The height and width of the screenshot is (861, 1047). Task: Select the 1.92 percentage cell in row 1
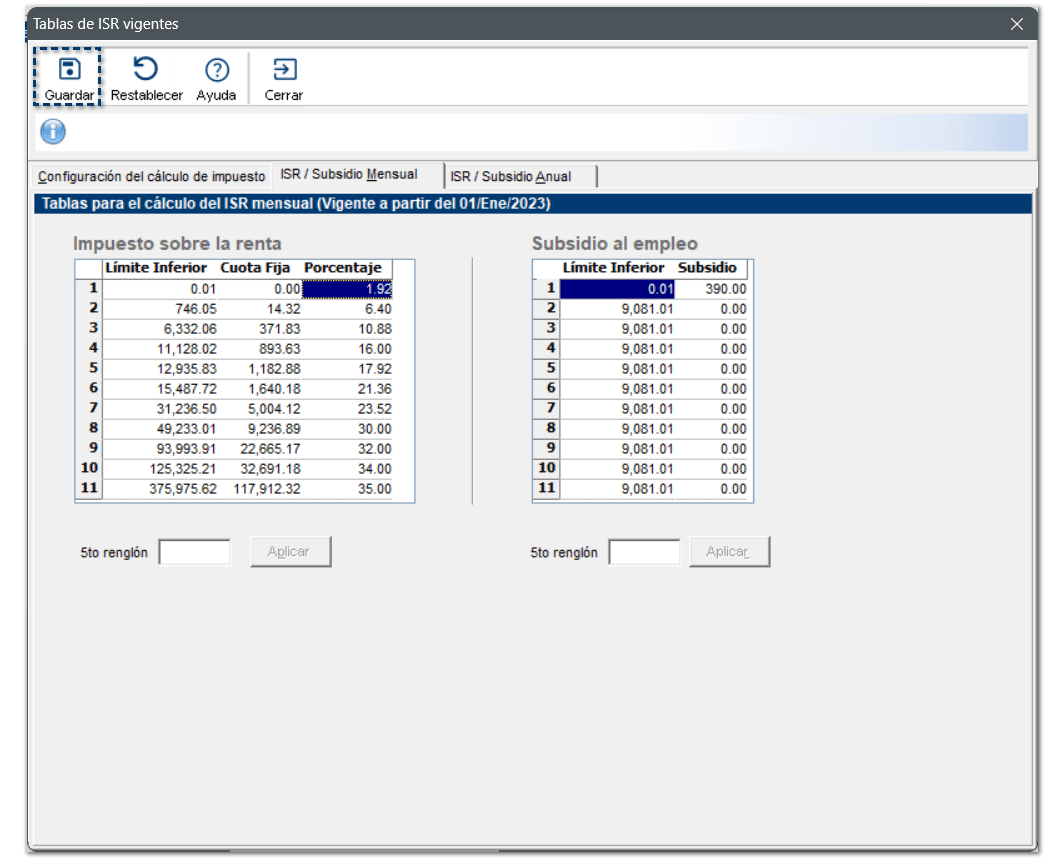click(348, 289)
